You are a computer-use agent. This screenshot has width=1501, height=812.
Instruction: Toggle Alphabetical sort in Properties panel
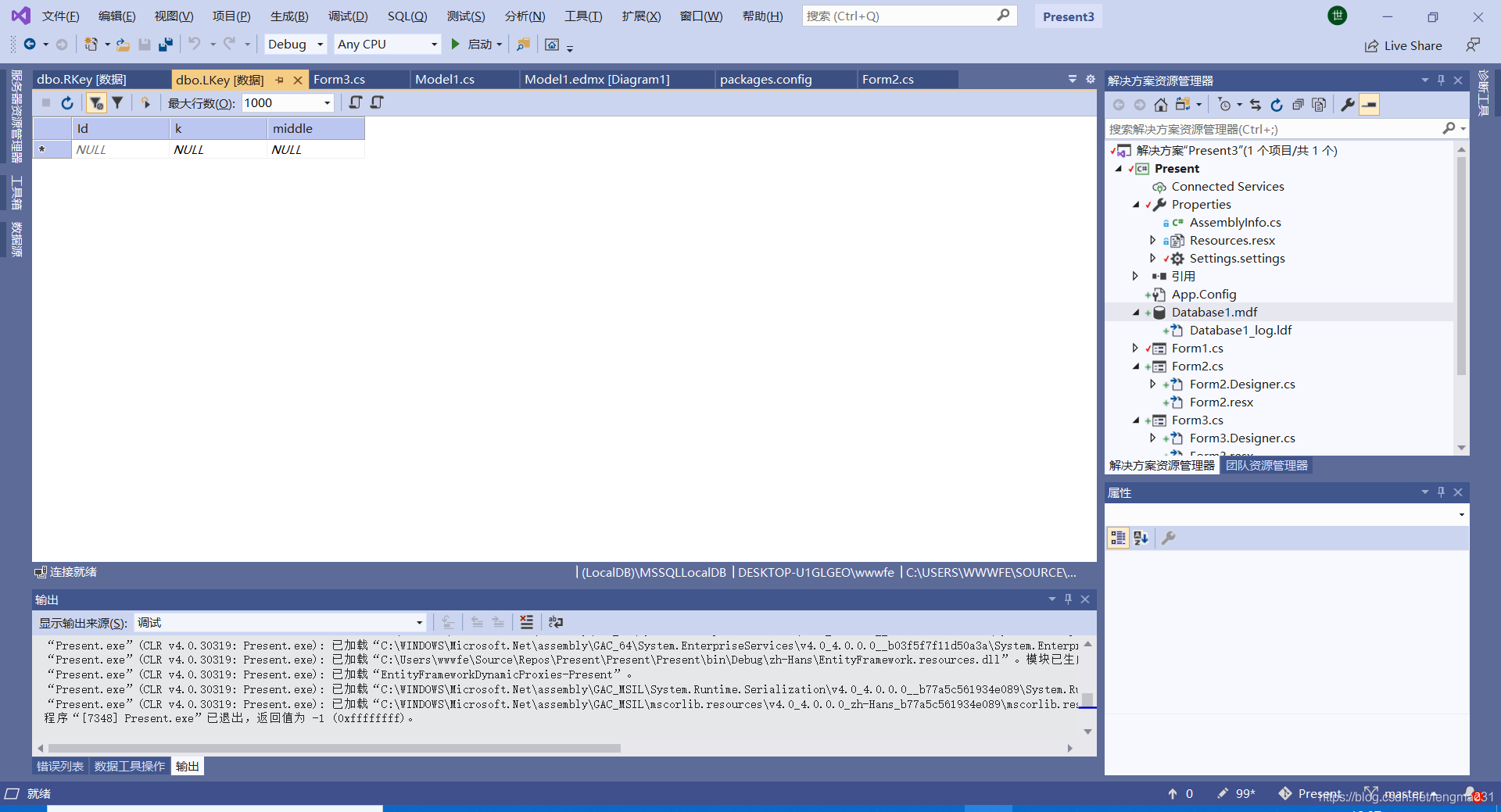[1141, 538]
